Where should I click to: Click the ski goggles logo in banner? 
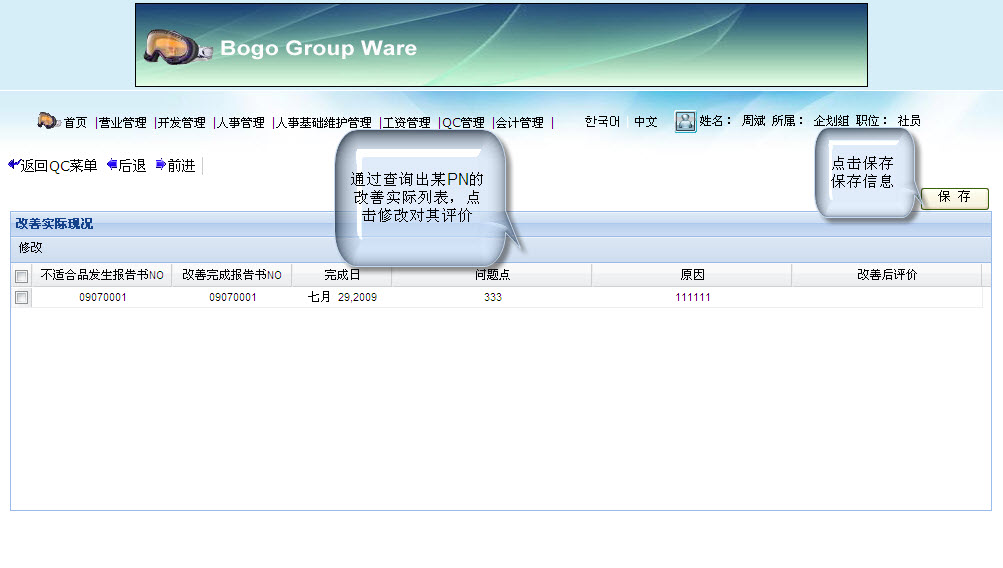[176, 46]
